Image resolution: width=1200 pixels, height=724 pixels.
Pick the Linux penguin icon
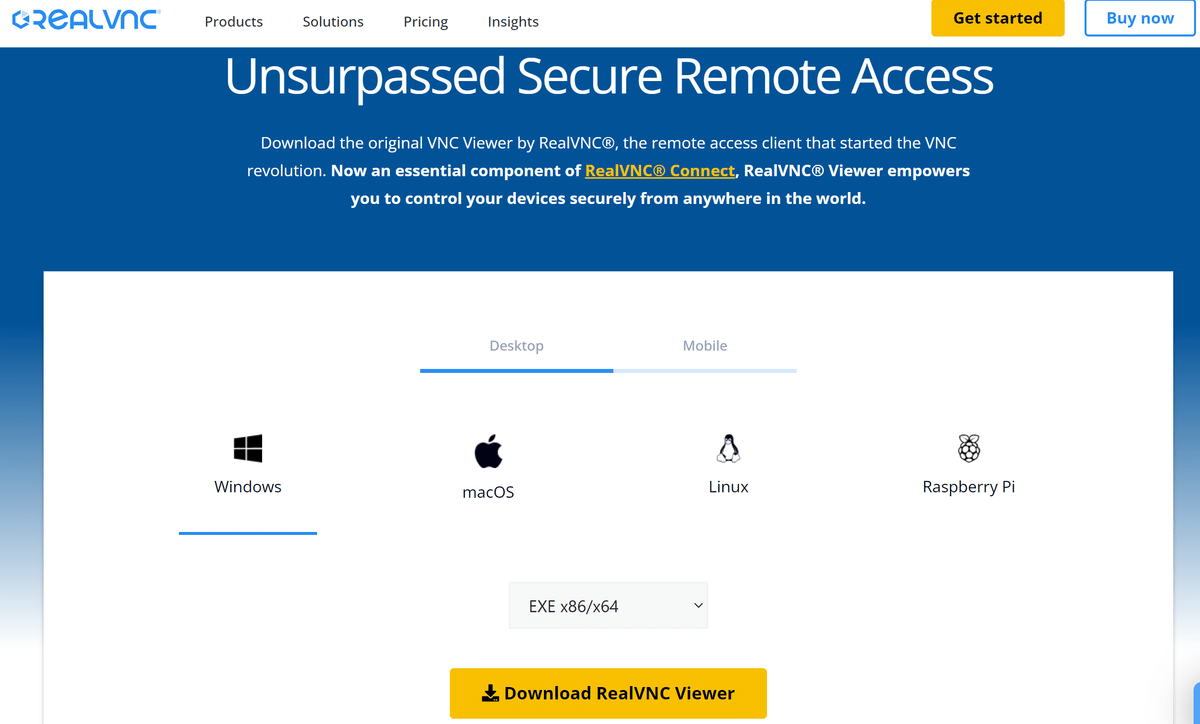pyautogui.click(x=728, y=449)
